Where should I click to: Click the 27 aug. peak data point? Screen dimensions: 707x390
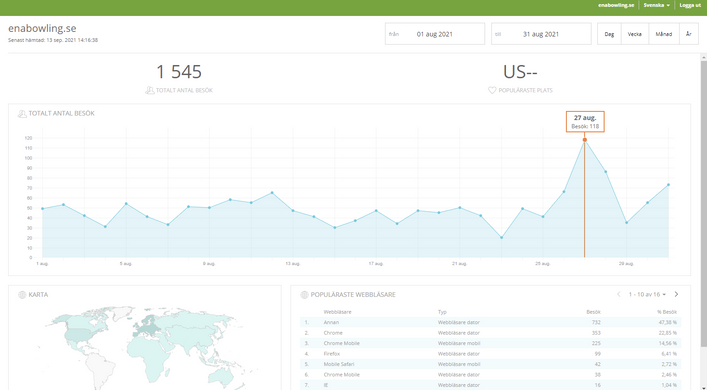pyautogui.click(x=585, y=140)
